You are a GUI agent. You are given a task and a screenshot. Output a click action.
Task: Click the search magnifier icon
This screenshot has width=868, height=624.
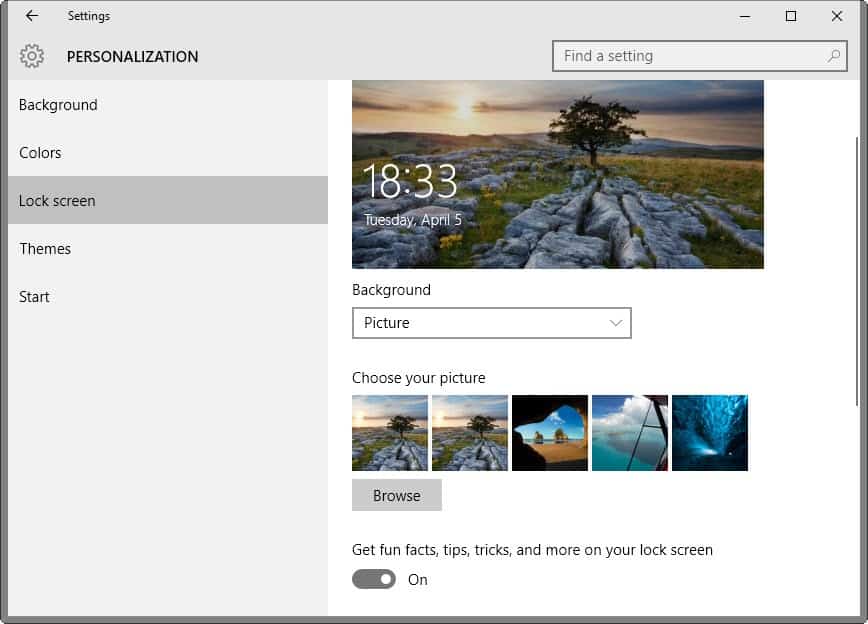[834, 55]
